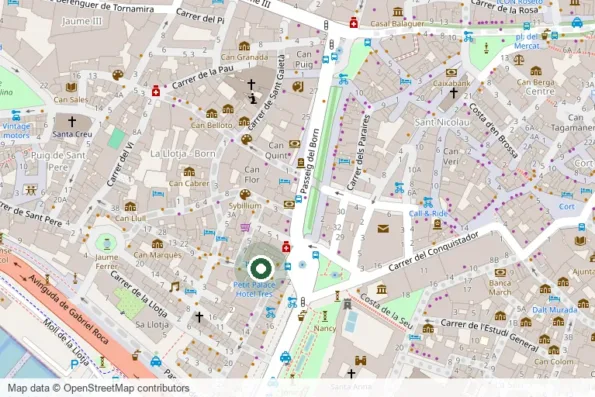
Task: Click the Sant Nicolau church cross icon
Action: point(454,93)
